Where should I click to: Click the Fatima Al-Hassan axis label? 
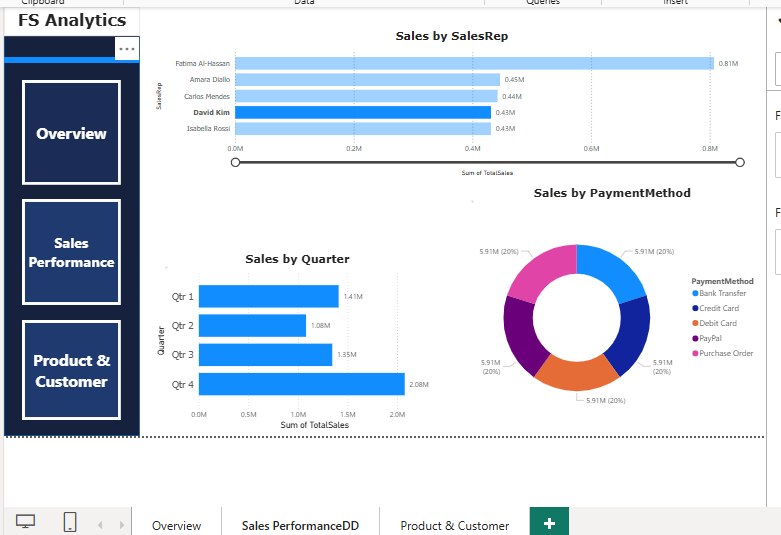(x=203, y=64)
